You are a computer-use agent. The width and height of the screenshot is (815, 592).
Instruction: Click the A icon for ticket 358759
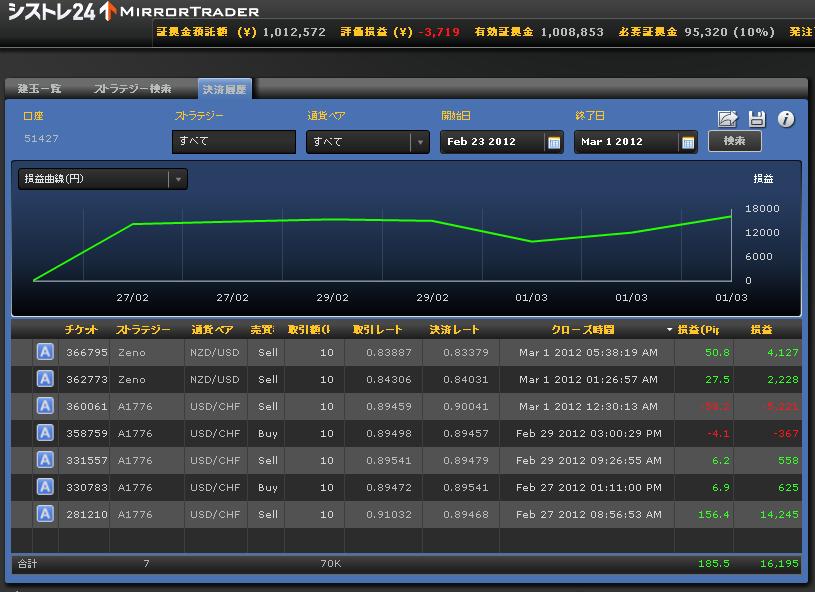pyautogui.click(x=45, y=433)
